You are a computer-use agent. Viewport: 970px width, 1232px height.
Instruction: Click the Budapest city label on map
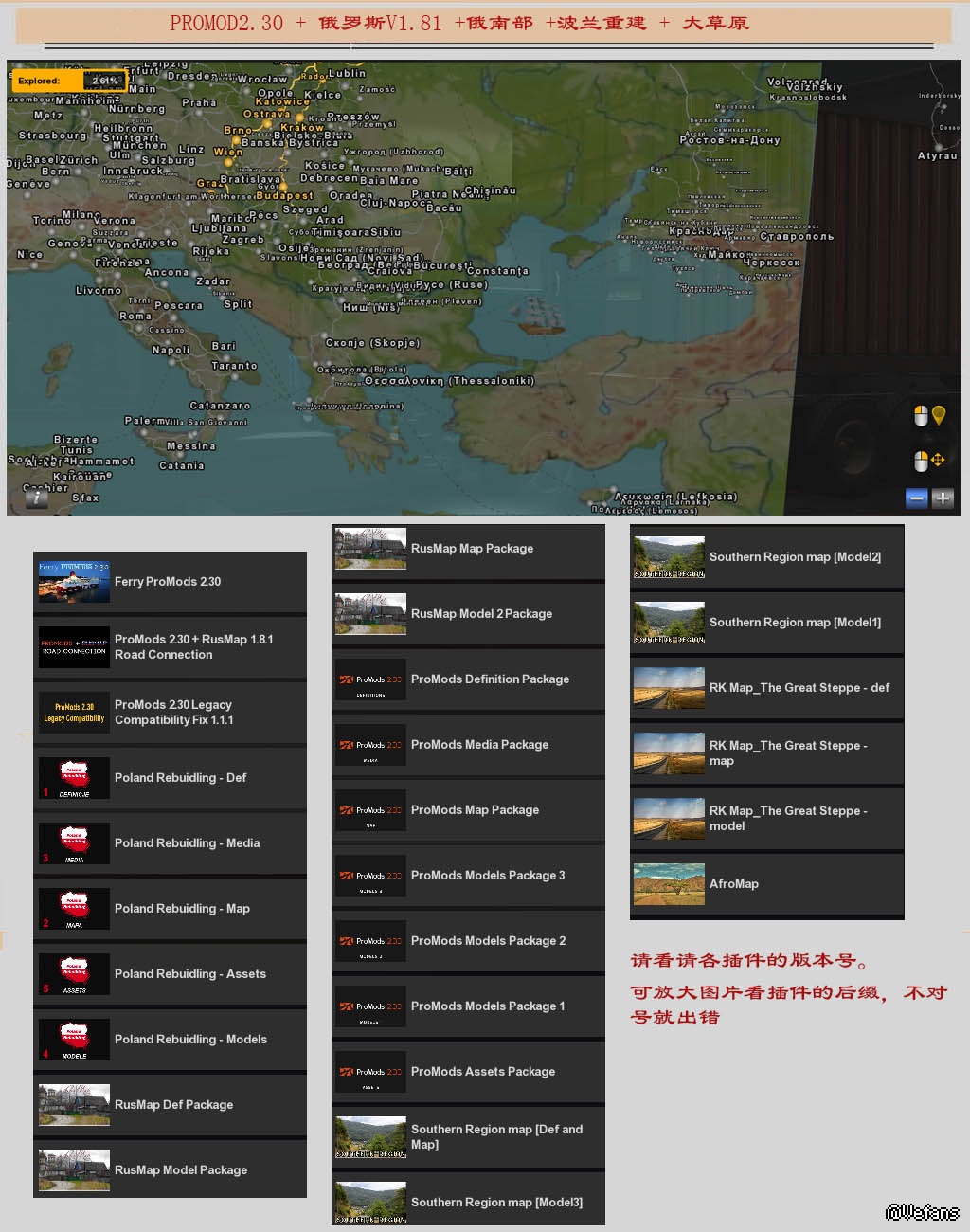(x=284, y=195)
